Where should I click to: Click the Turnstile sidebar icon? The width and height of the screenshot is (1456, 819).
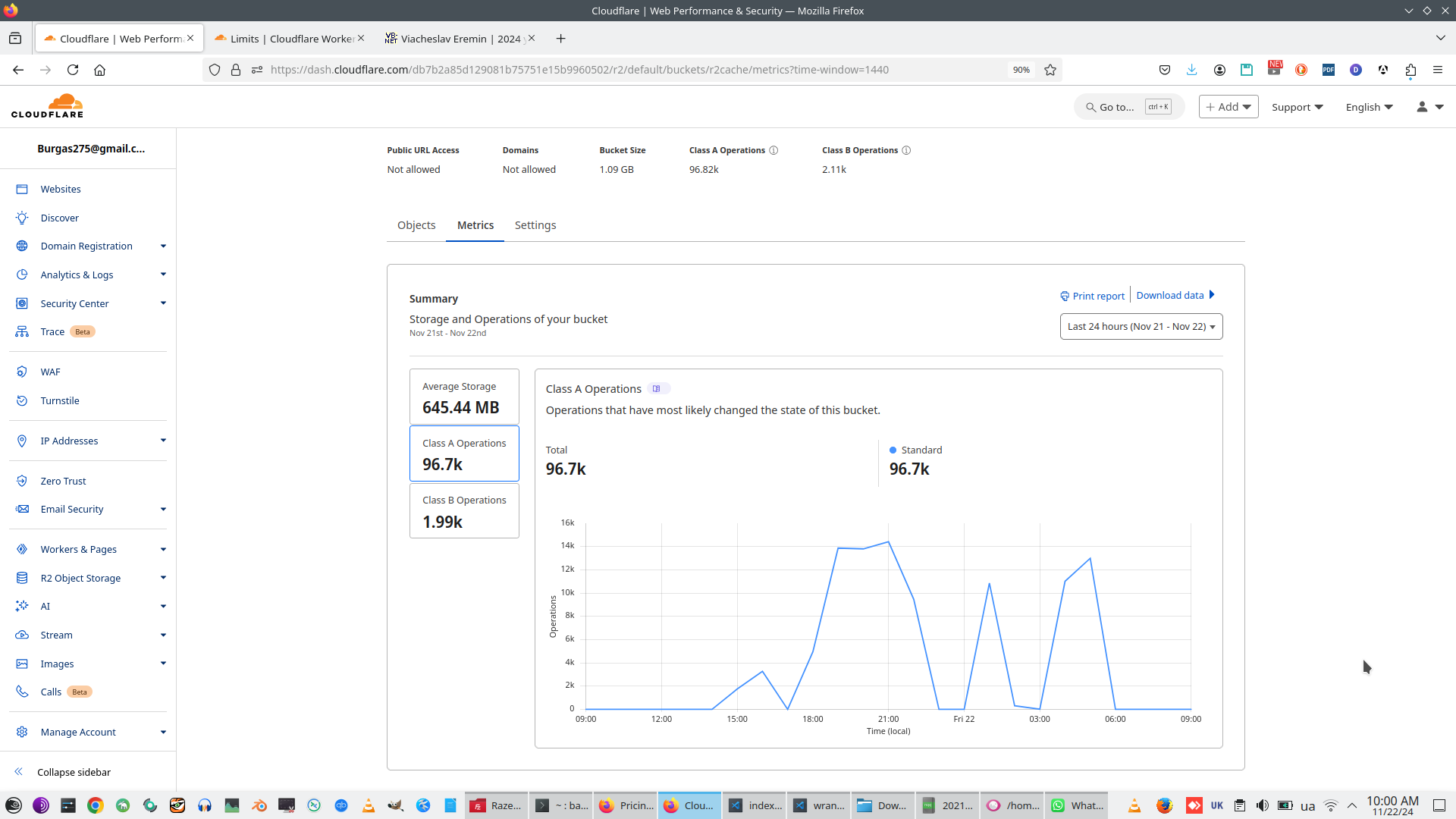pyautogui.click(x=22, y=401)
